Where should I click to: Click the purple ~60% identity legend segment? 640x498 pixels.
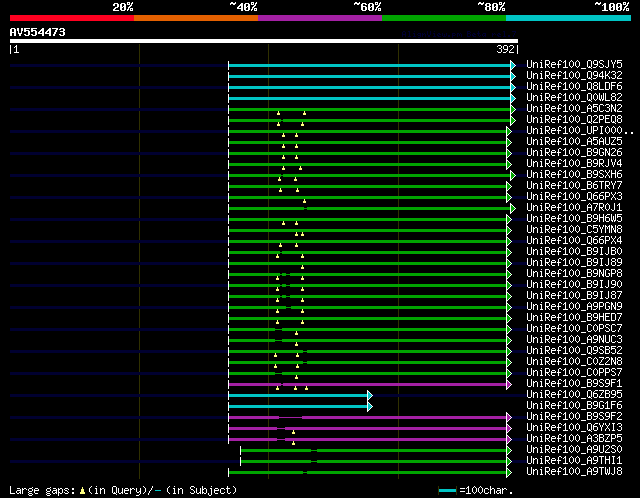coord(320,18)
